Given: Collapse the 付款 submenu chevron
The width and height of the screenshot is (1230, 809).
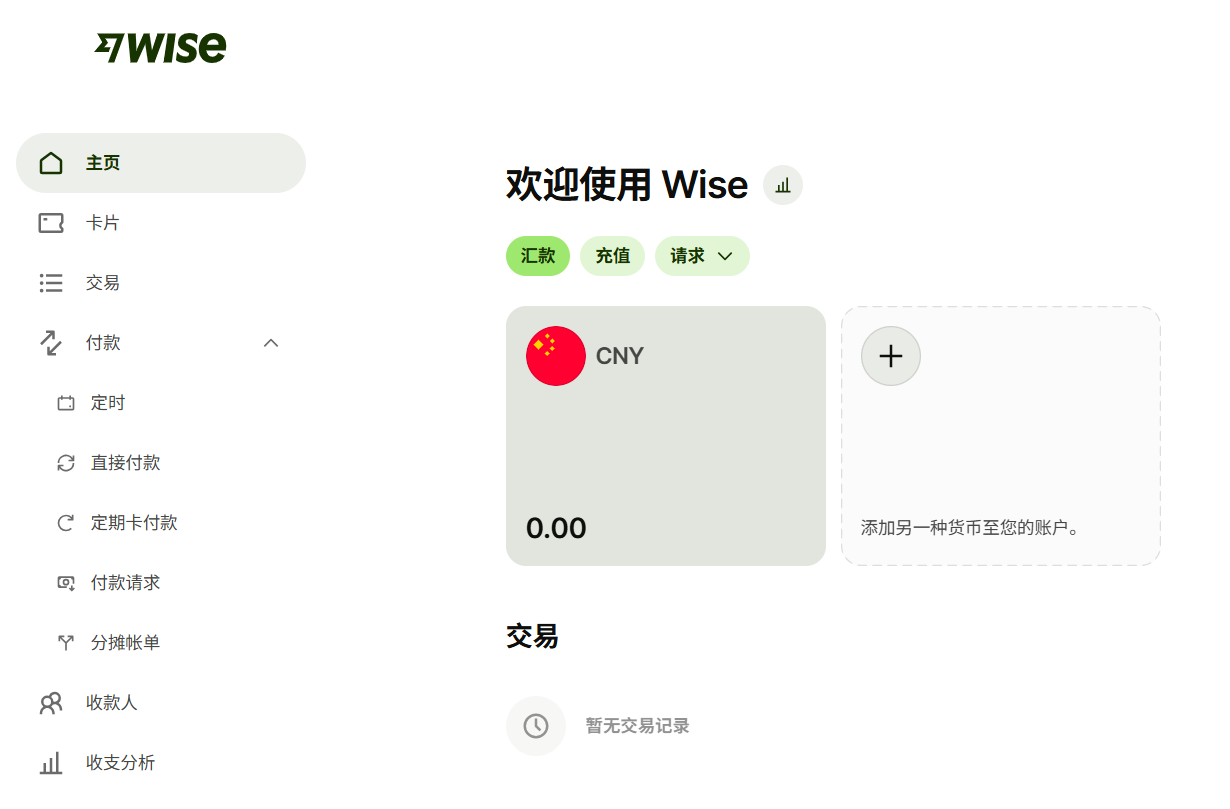Looking at the screenshot, I should [270, 343].
